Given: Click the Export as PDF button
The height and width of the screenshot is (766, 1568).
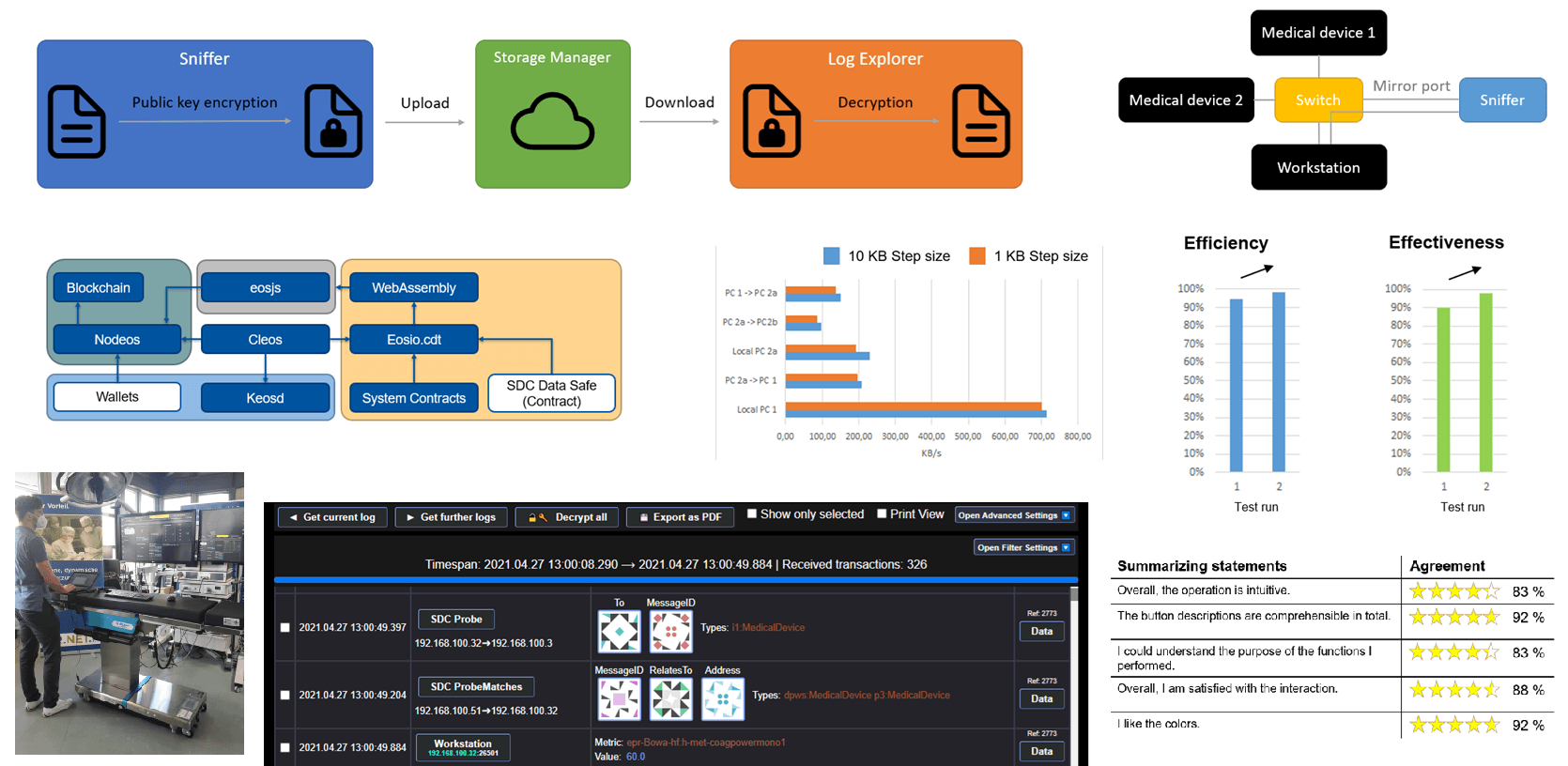Looking at the screenshot, I should (681, 517).
